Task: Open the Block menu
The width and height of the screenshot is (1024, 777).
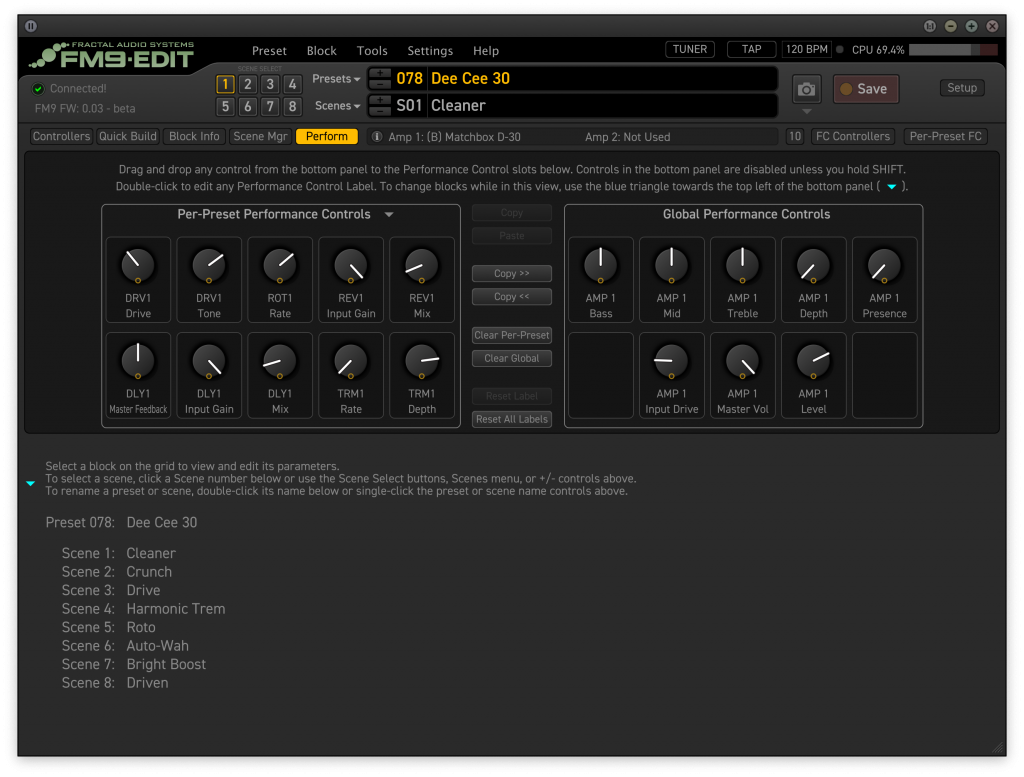Action: pyautogui.click(x=321, y=51)
